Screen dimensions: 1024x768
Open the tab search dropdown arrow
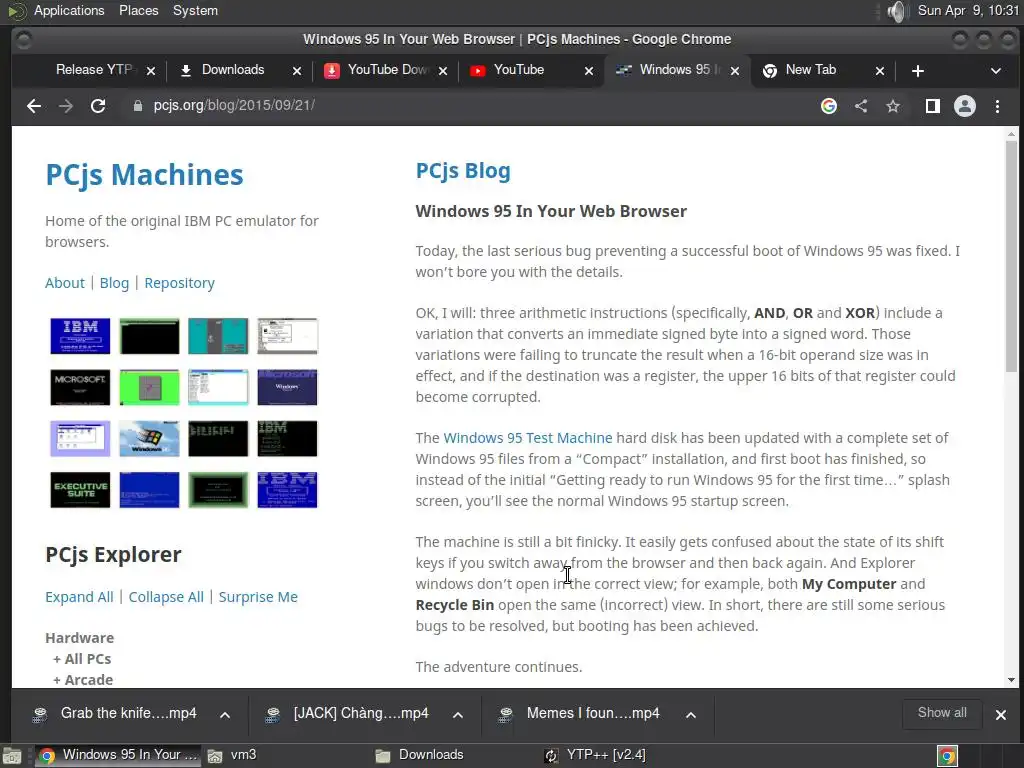click(996, 71)
